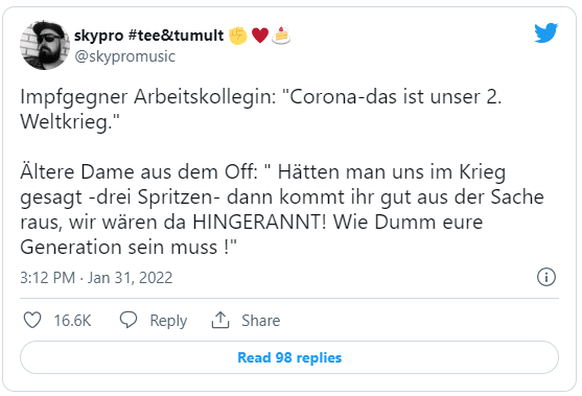Click the paragraph beginning Ältere Dame

[282, 210]
